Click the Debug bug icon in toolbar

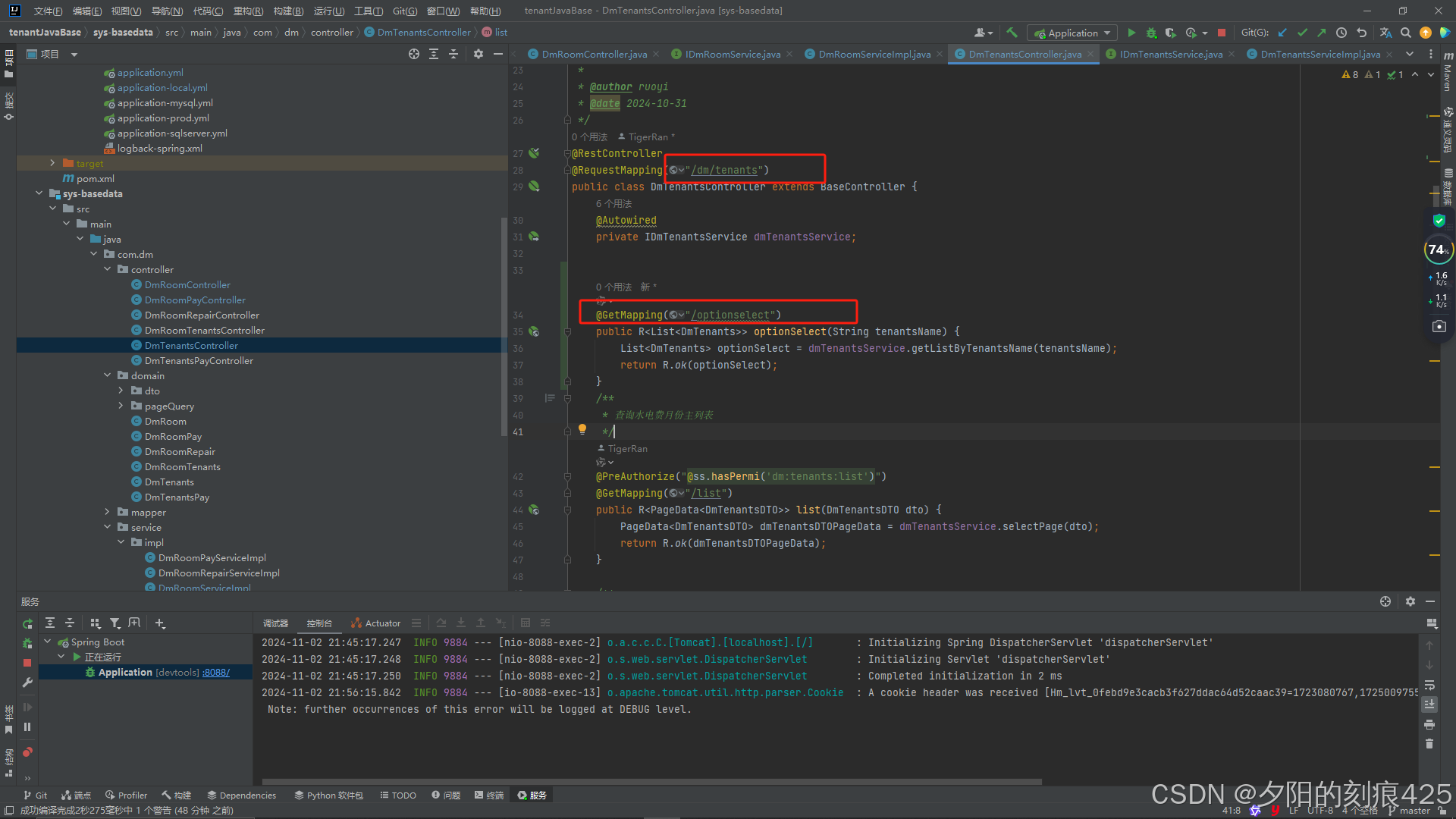click(x=1151, y=33)
